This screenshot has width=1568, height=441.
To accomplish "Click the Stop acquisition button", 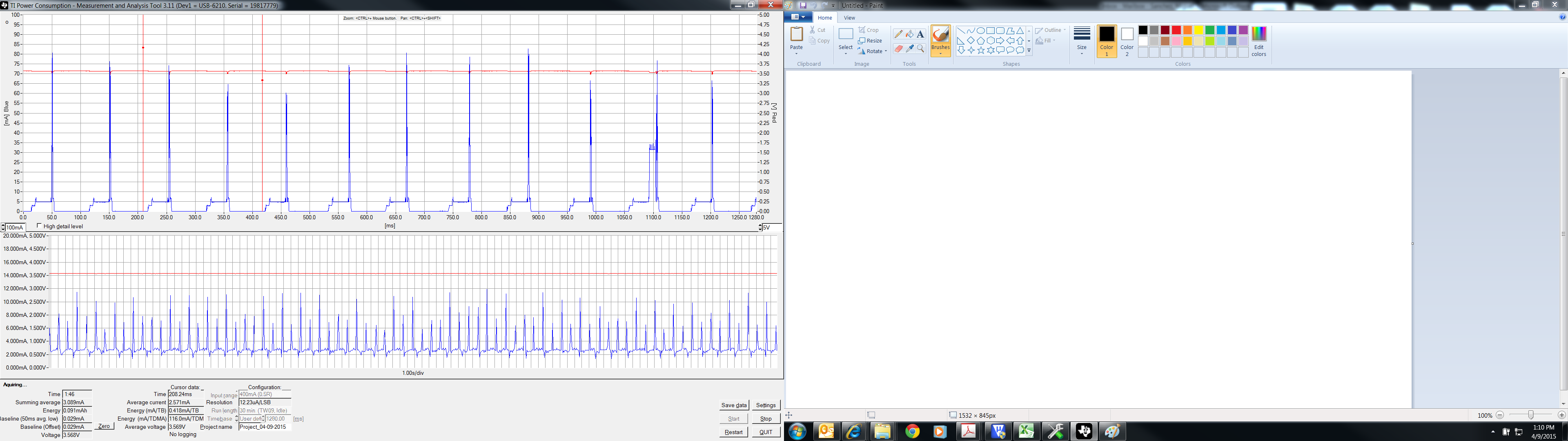I will [x=766, y=419].
